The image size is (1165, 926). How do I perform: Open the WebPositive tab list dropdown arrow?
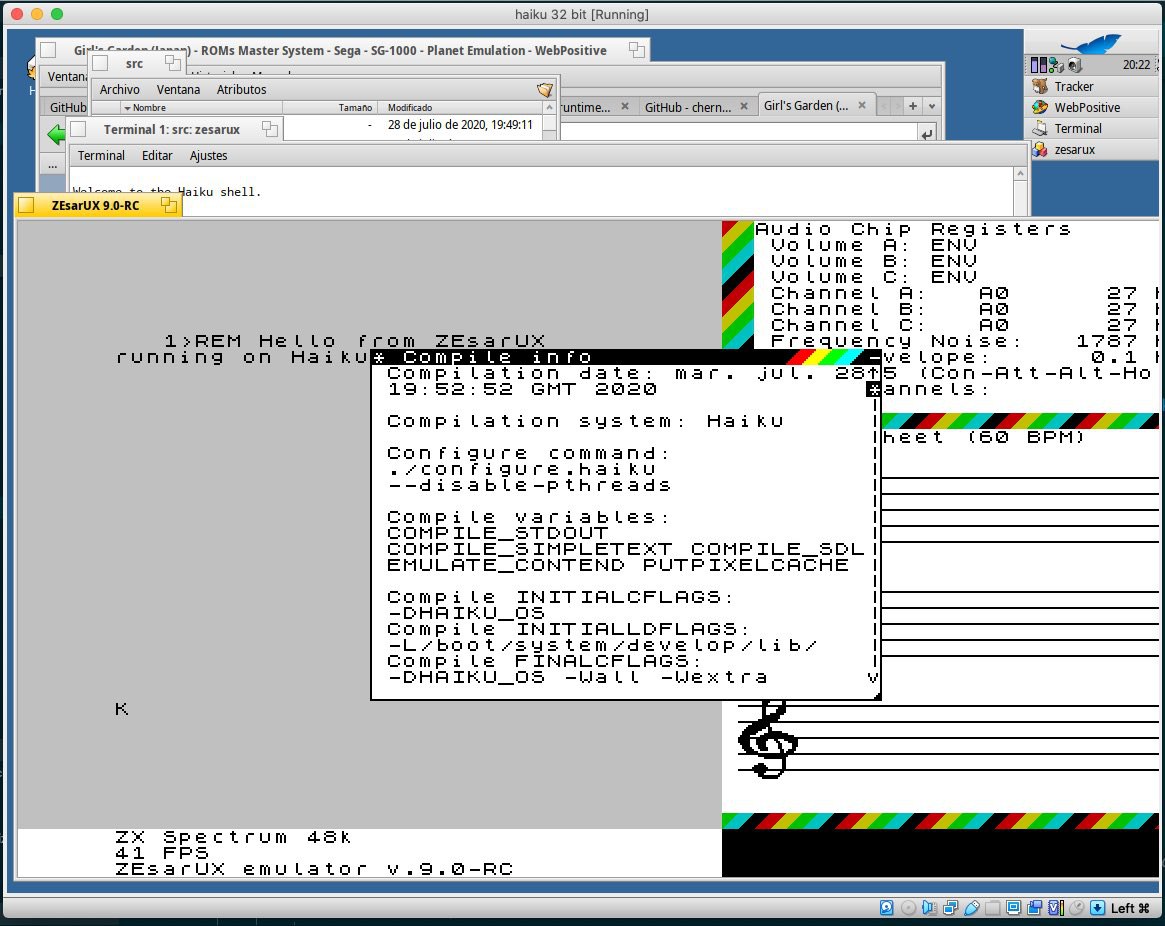[932, 106]
